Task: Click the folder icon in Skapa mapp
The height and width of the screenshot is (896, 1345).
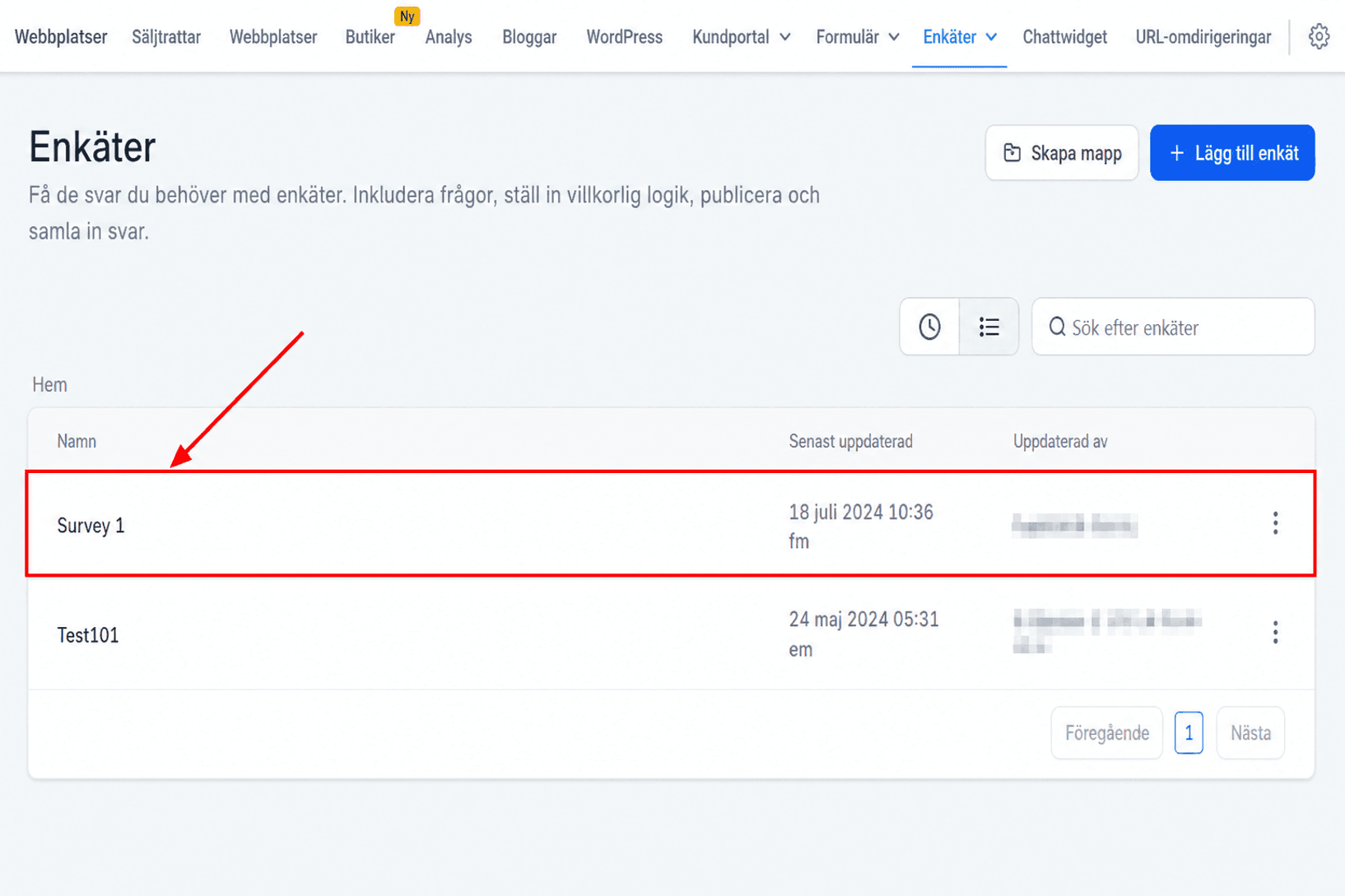Action: (x=1012, y=153)
